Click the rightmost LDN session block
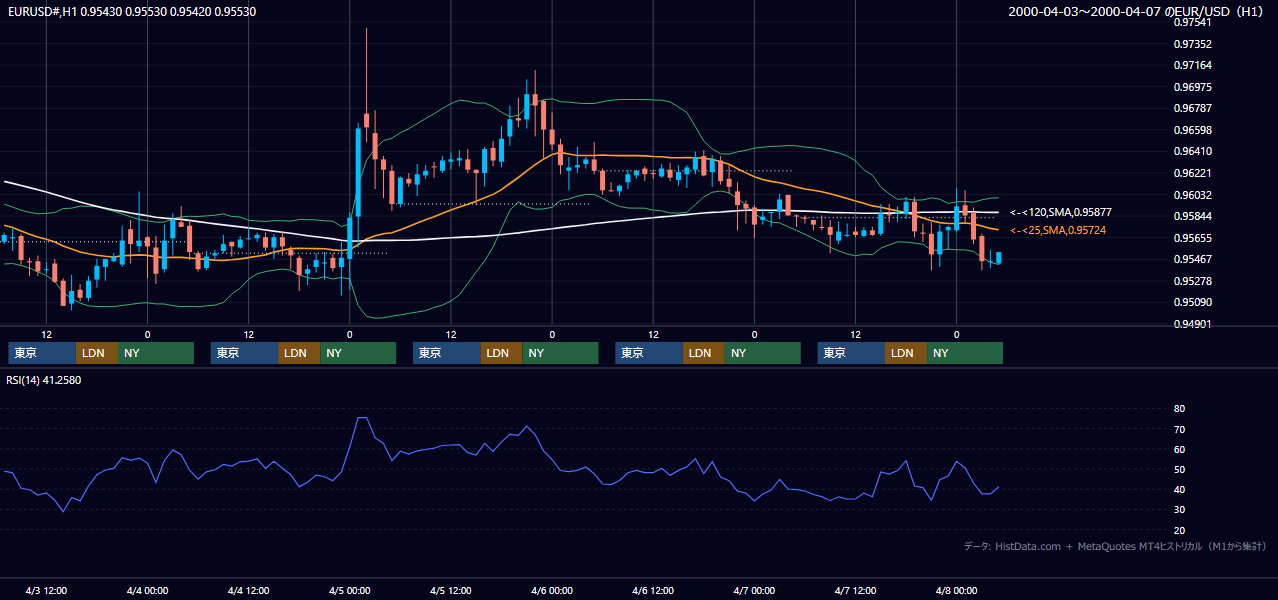The height and width of the screenshot is (600, 1278). point(906,353)
